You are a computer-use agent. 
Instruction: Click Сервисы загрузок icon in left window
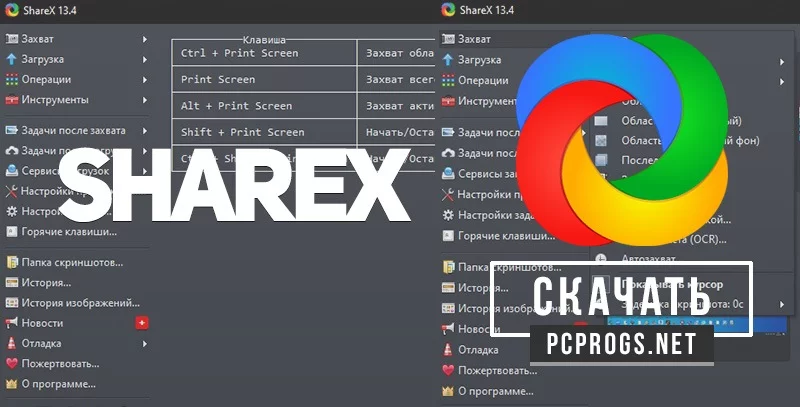[11, 171]
